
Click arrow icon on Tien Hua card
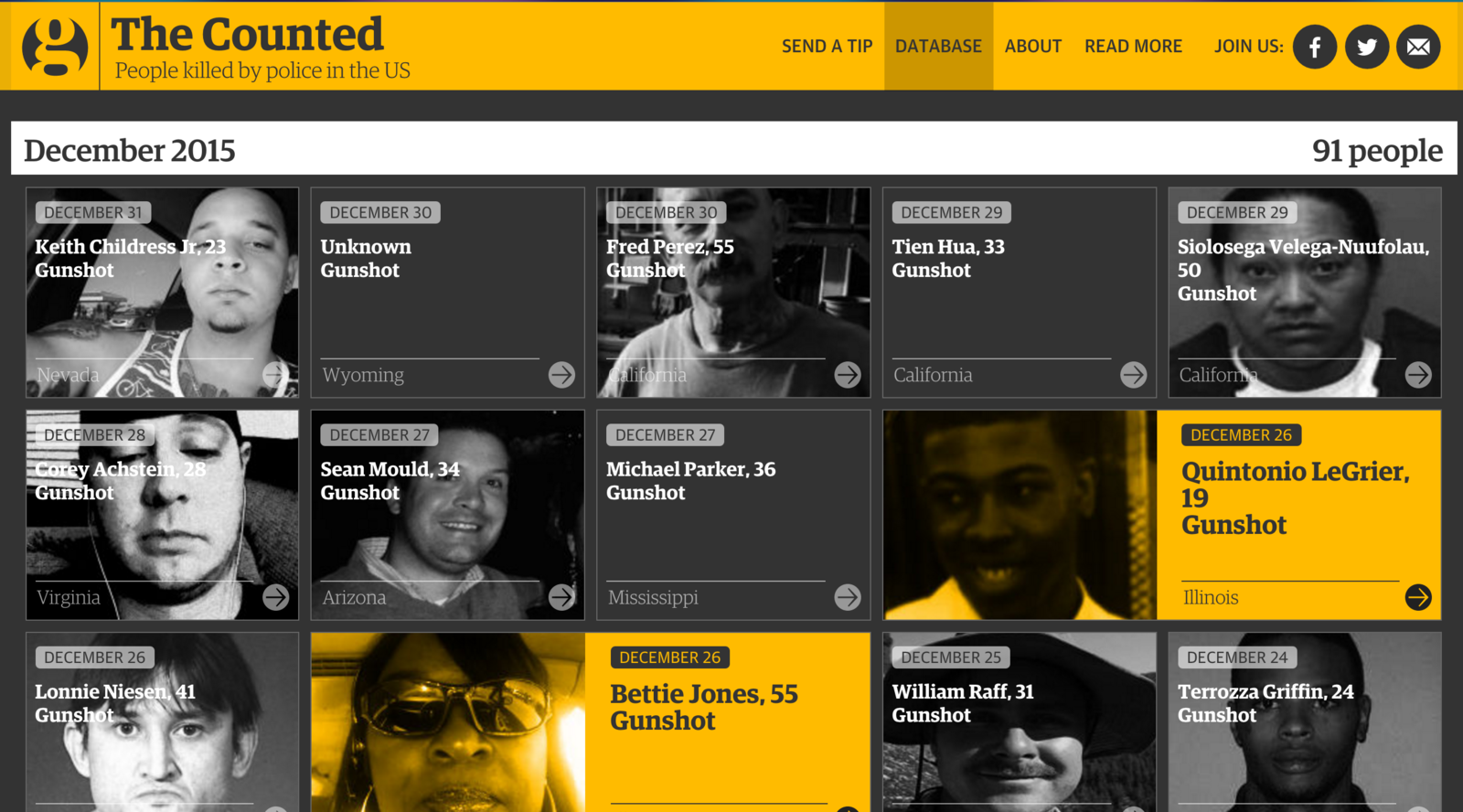coord(1133,374)
